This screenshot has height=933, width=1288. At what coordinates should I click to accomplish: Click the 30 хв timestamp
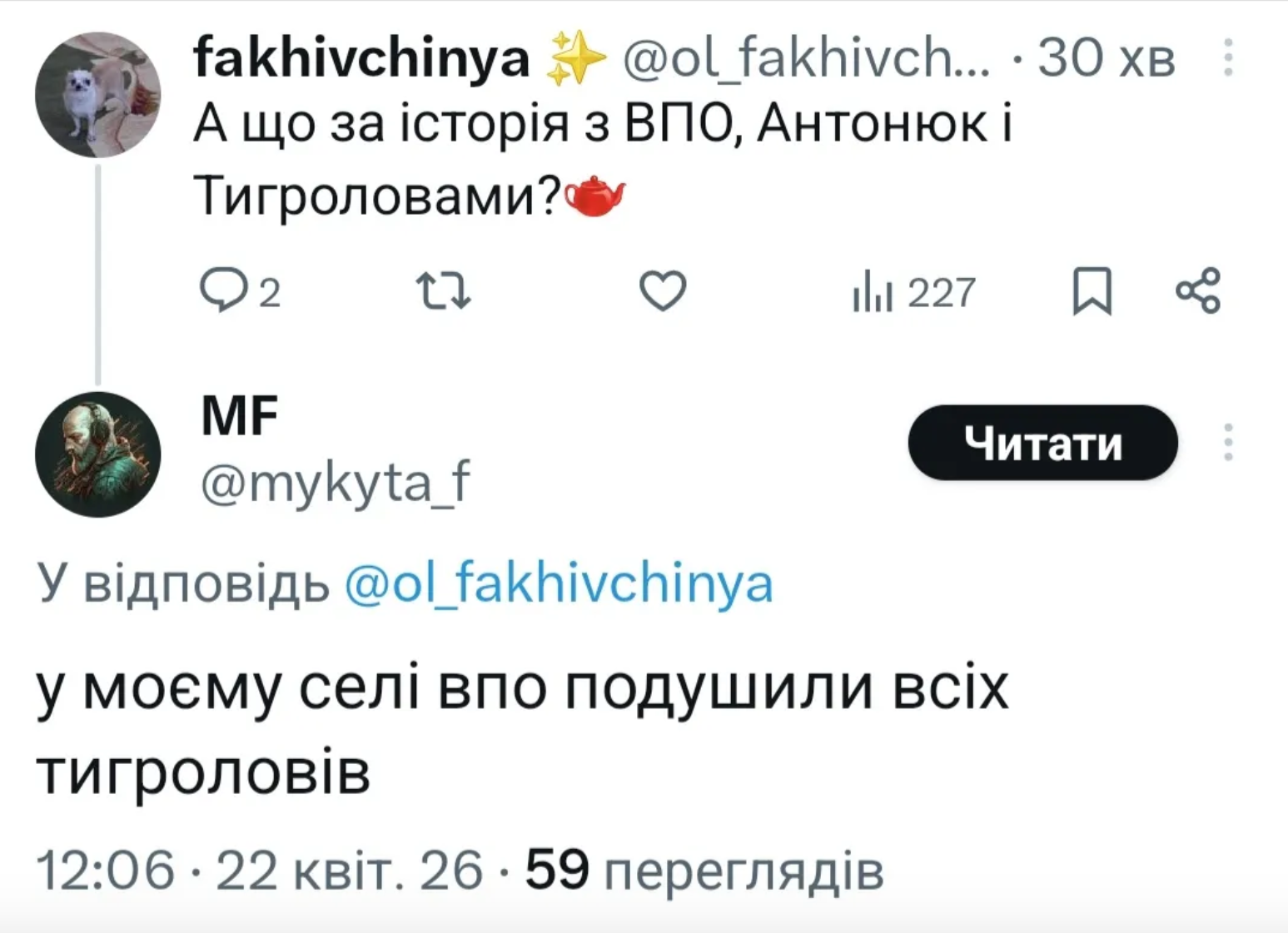point(1106,58)
